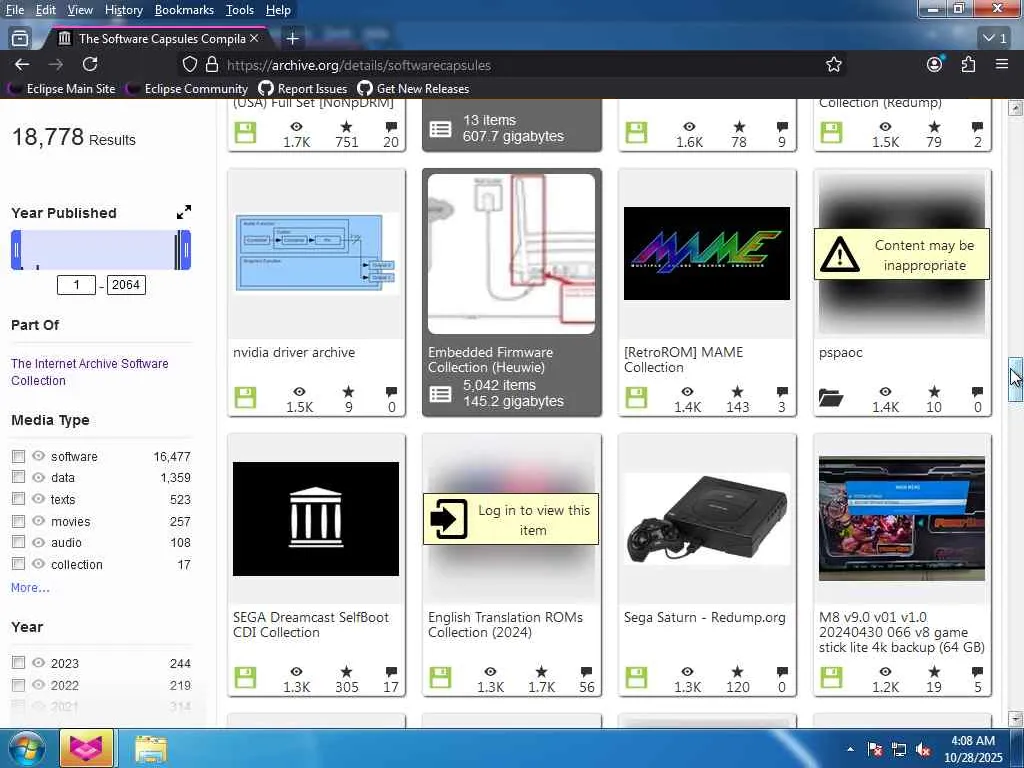Open the nvidia driver archive title
1024x768 pixels.
[x=294, y=352]
